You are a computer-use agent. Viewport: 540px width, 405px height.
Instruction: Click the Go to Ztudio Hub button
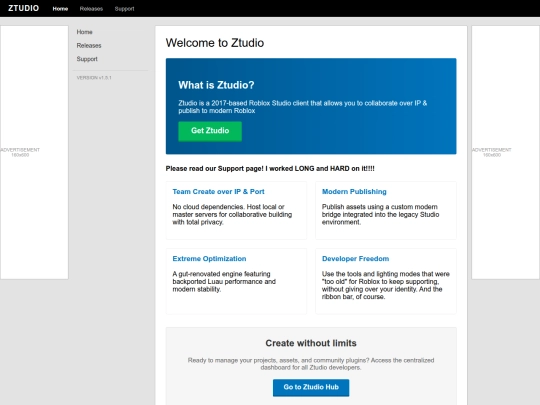tap(311, 387)
